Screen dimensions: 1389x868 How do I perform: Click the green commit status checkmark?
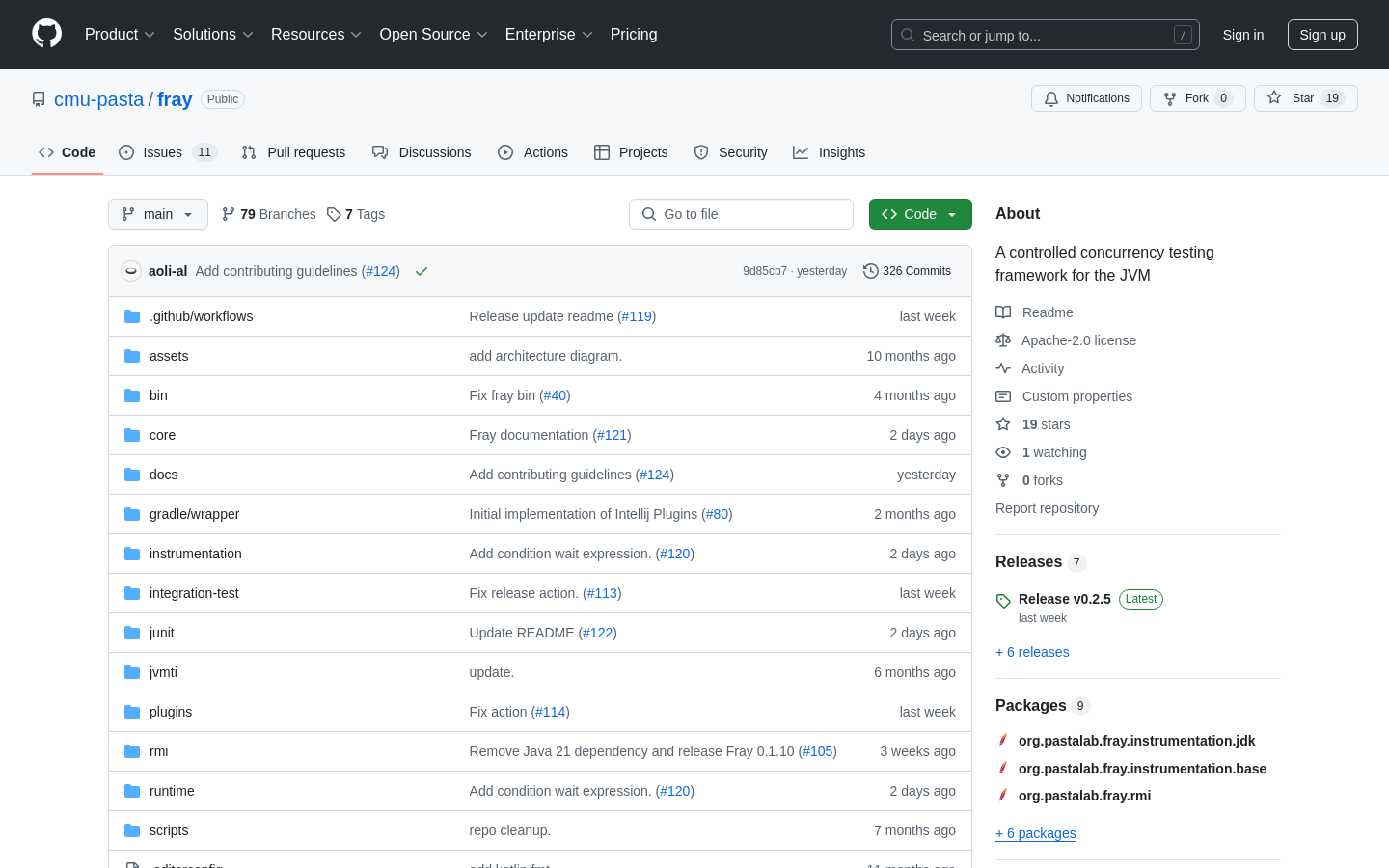tap(422, 271)
